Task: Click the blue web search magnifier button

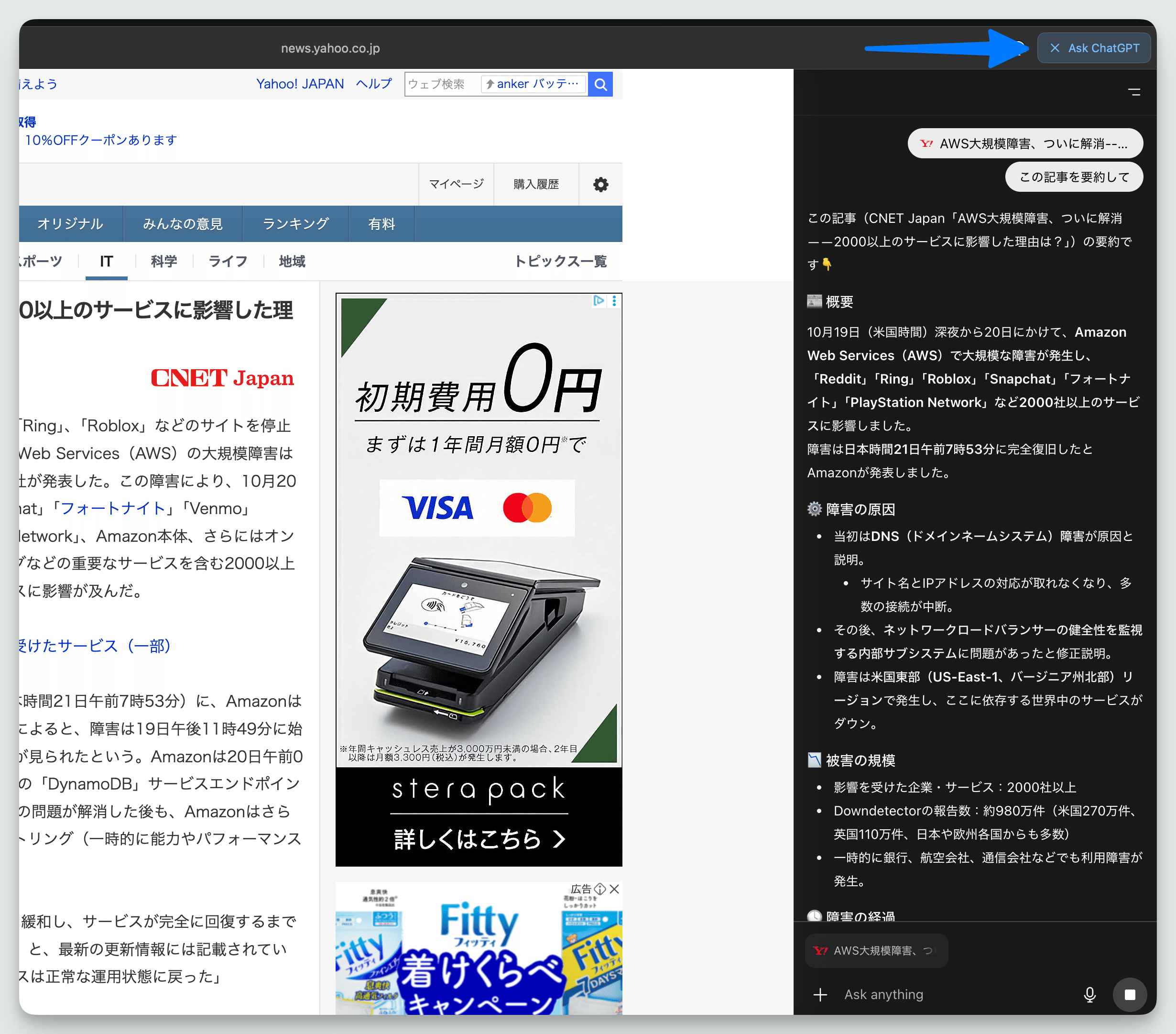Action: (x=600, y=85)
